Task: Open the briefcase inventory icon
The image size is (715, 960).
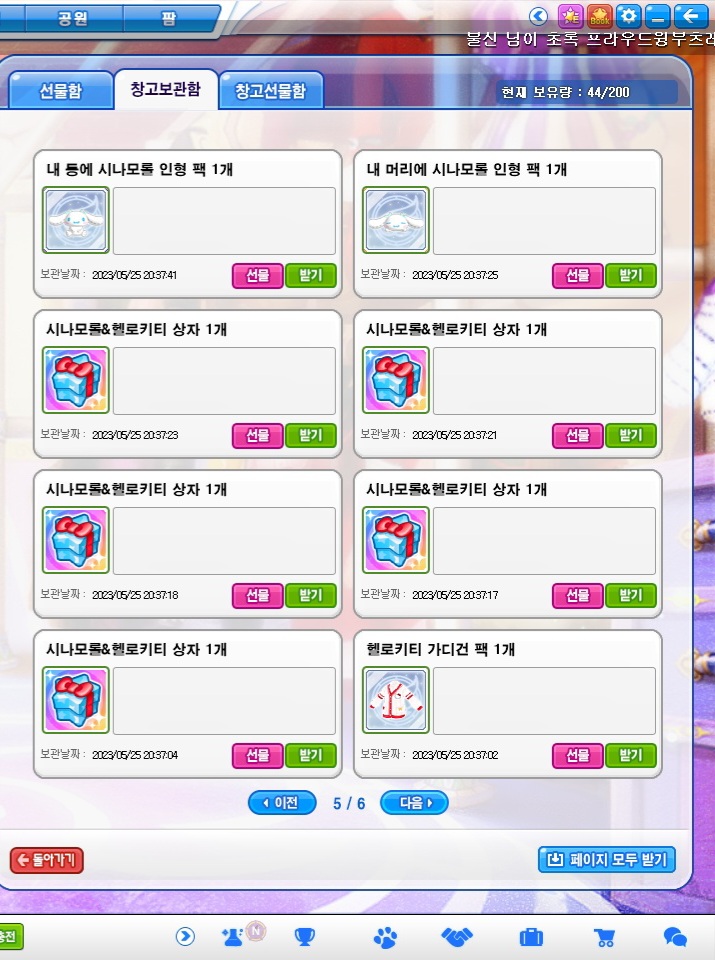Action: tap(531, 937)
